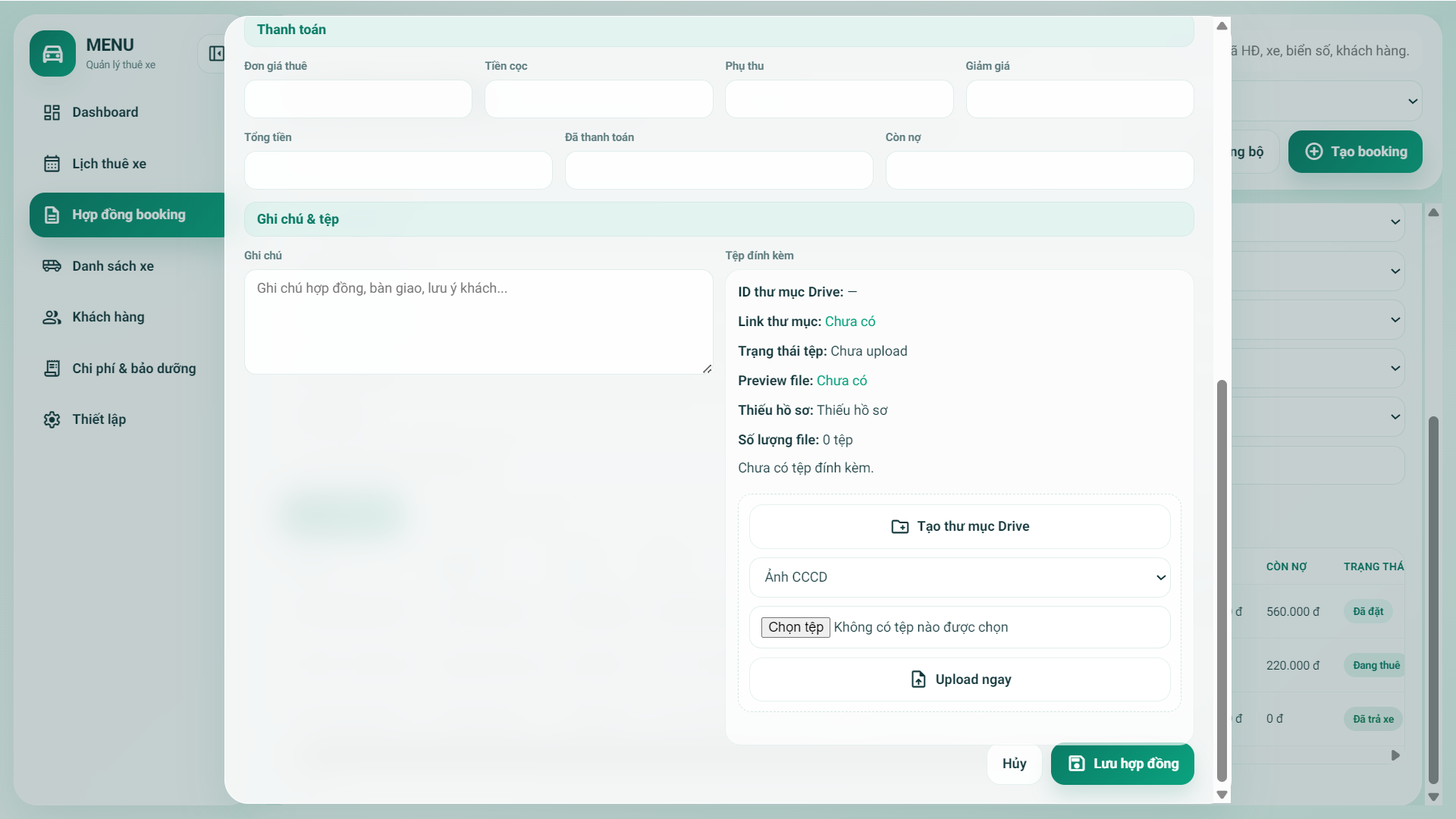
Task: Open Chi phí & bảo dưỡng via its receipt icon
Action: tap(52, 368)
